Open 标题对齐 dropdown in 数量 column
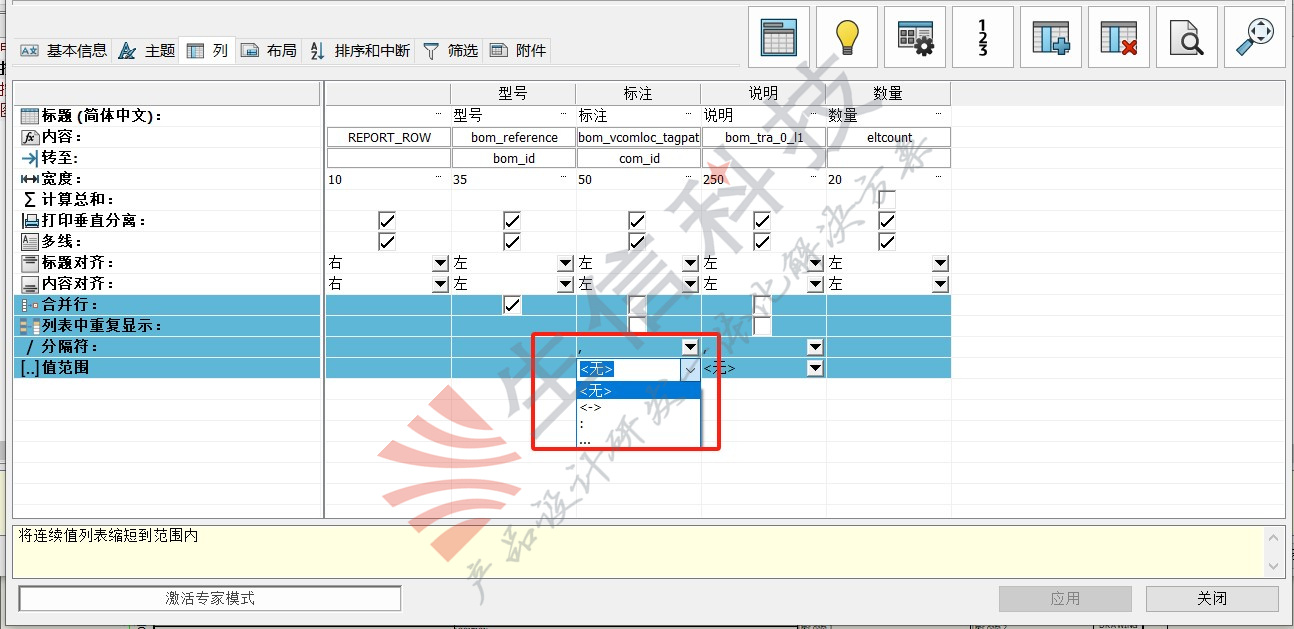Viewport: 1294px width, 629px height. (940, 263)
